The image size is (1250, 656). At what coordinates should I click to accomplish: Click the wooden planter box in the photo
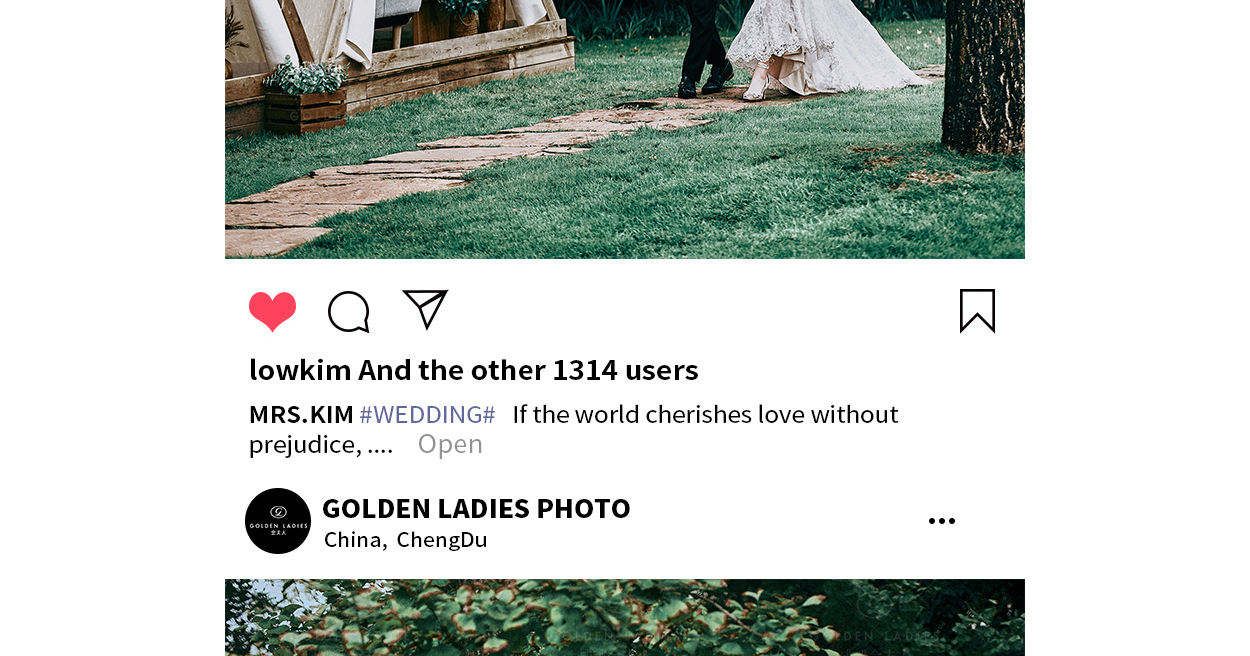305,110
